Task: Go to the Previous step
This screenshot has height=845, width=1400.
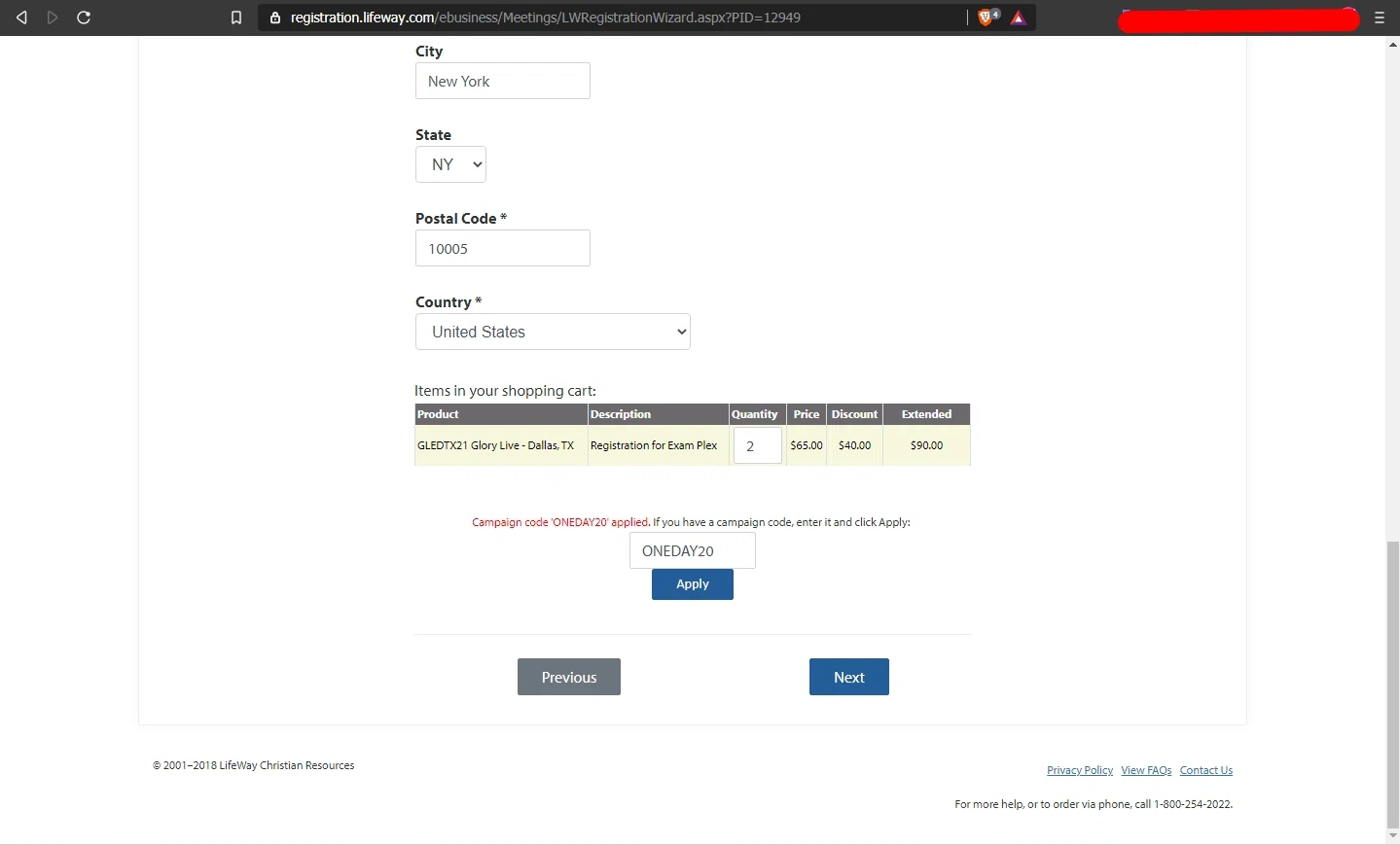Action: [x=569, y=677]
